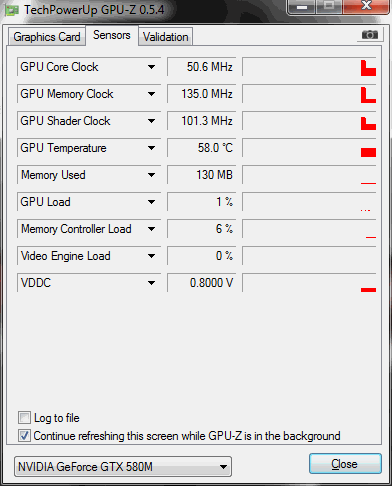Screen dimensions: 392x486
Task: Expand the GPU Memory Clock dropdown arrow
Action: coord(151,94)
